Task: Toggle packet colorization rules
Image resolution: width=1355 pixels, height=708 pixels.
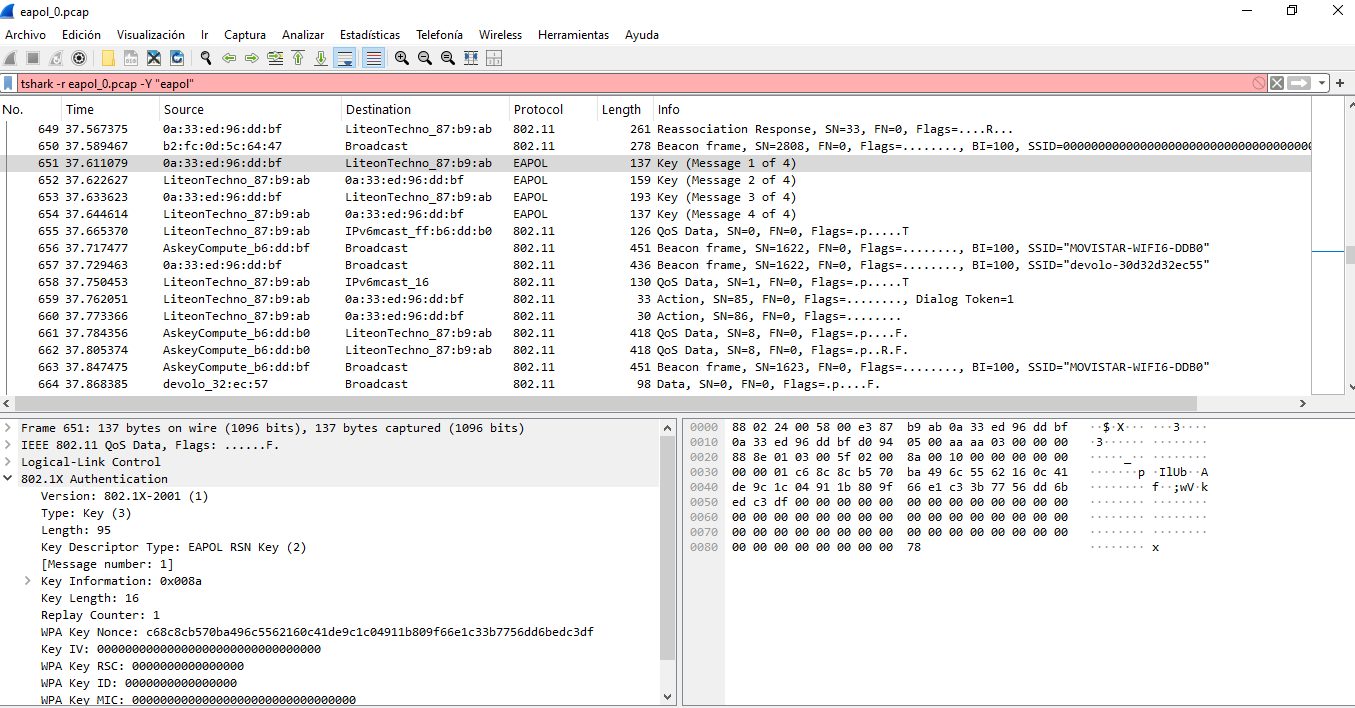Action: point(373,58)
